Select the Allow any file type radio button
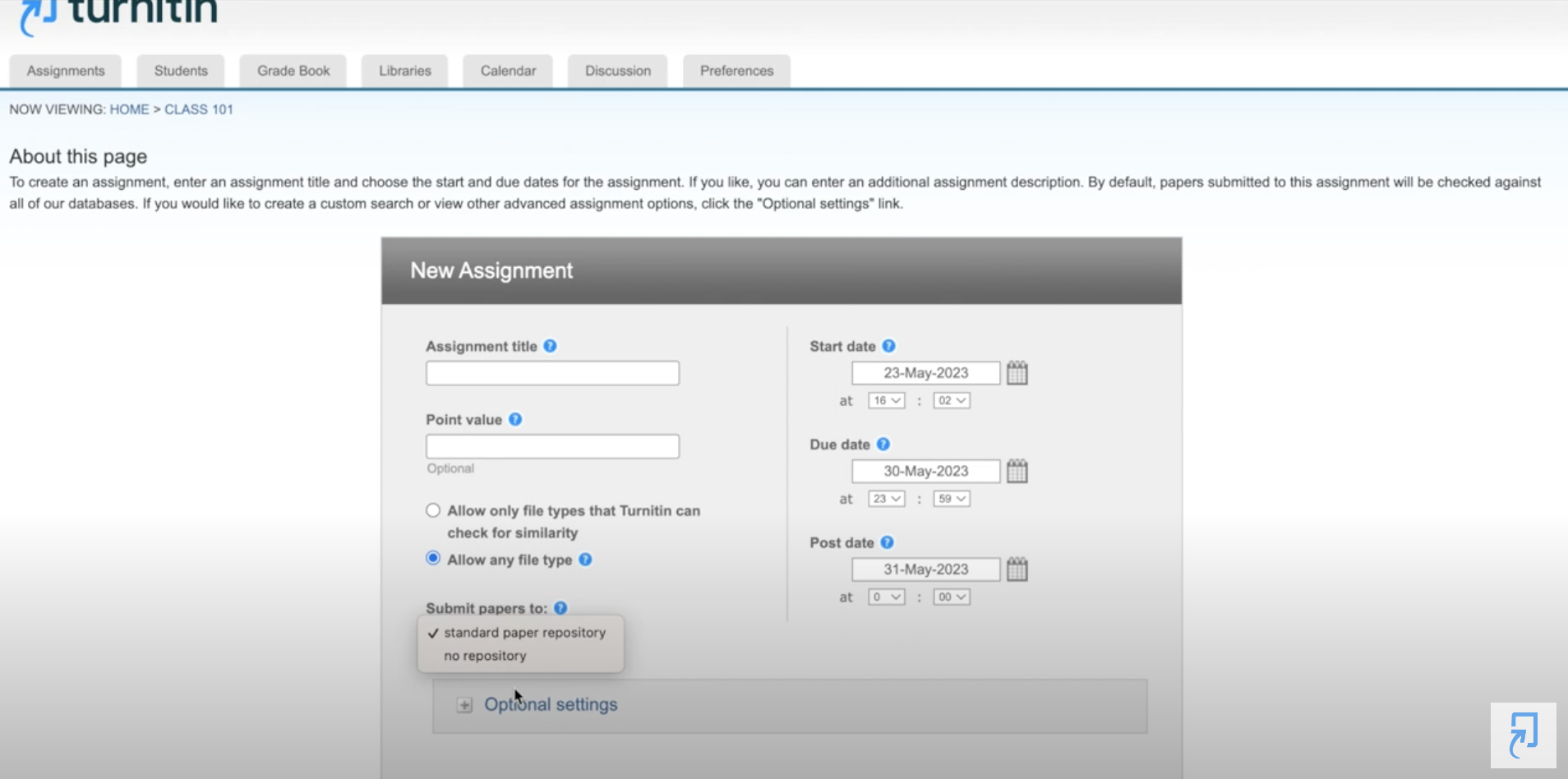Image resolution: width=1568 pixels, height=779 pixels. 433,559
